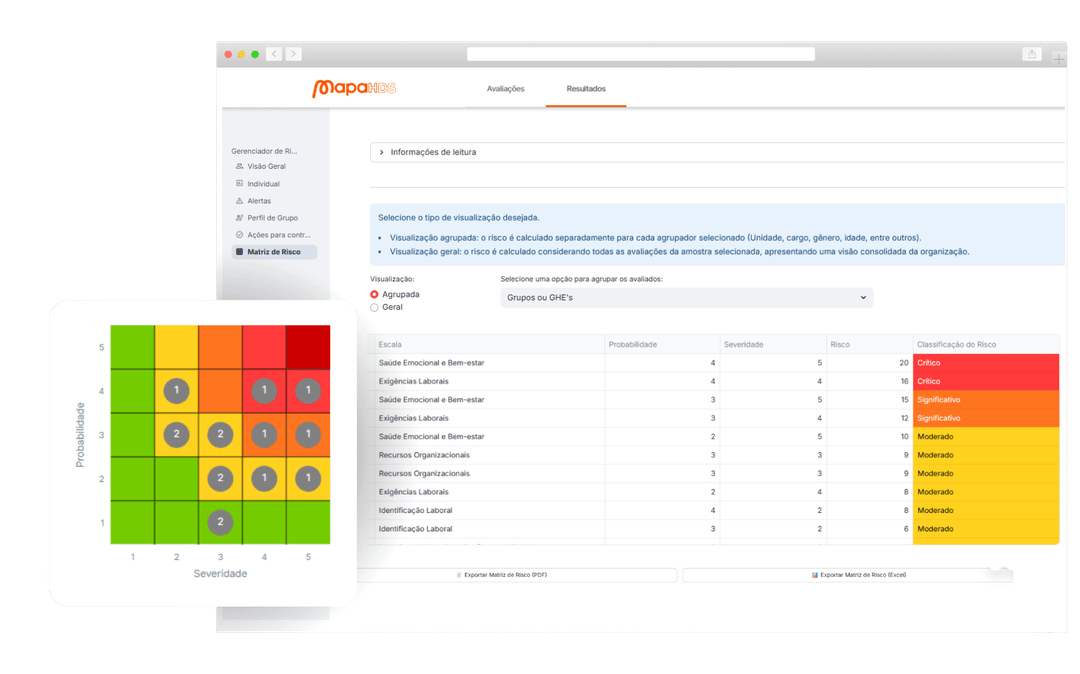Viewport: 1080px width, 674px height.
Task: Click the browser share icon
Action: point(1031,54)
